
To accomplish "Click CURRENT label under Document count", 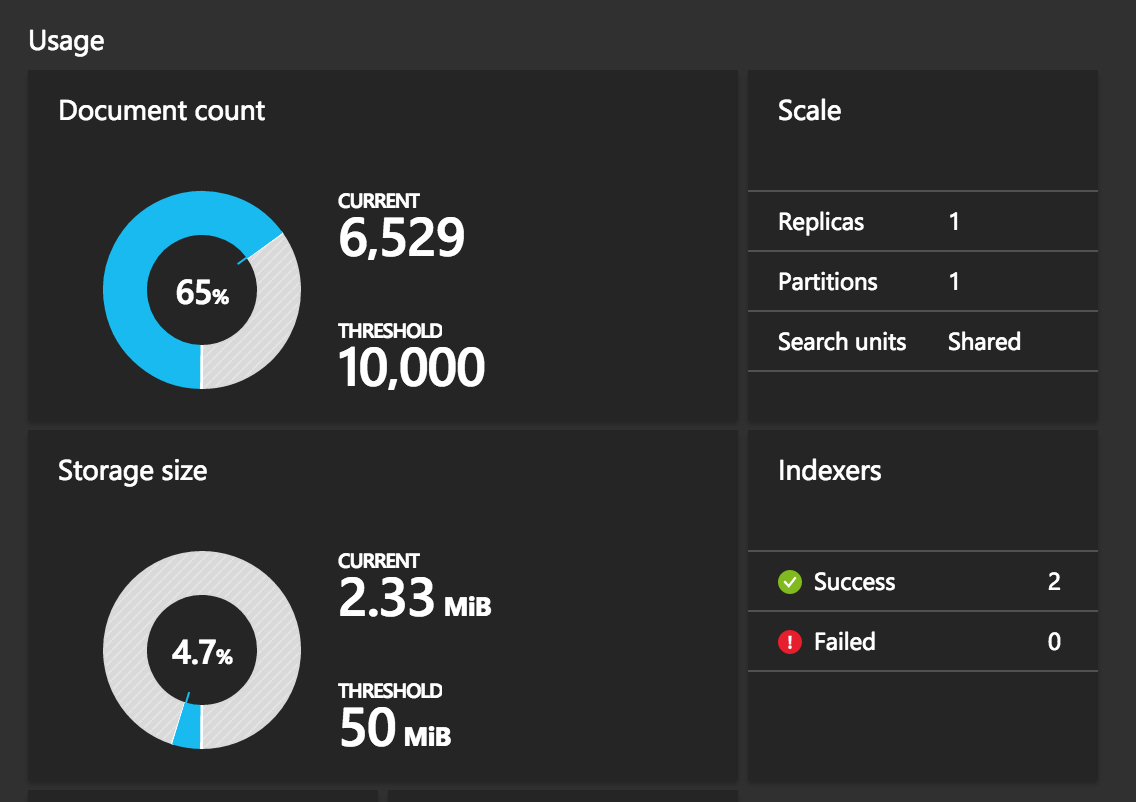I will click(378, 201).
